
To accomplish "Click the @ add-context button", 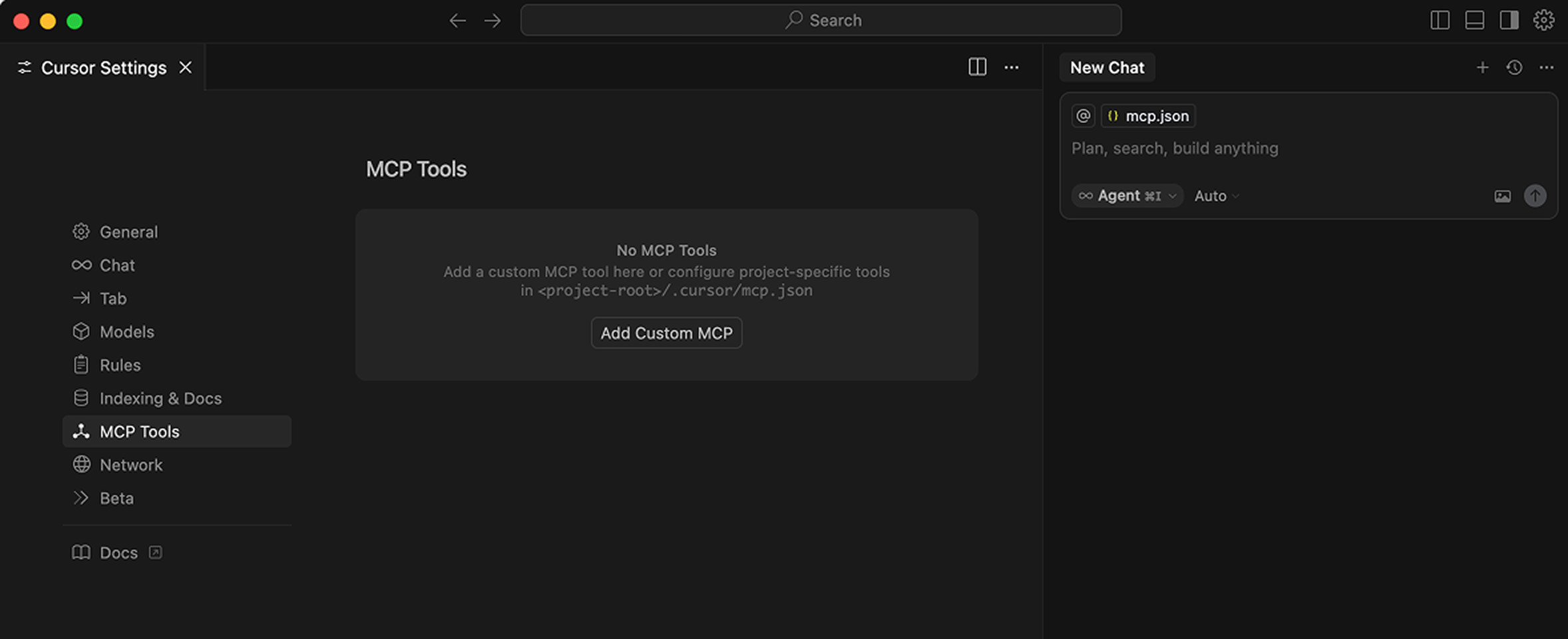I will click(1083, 116).
